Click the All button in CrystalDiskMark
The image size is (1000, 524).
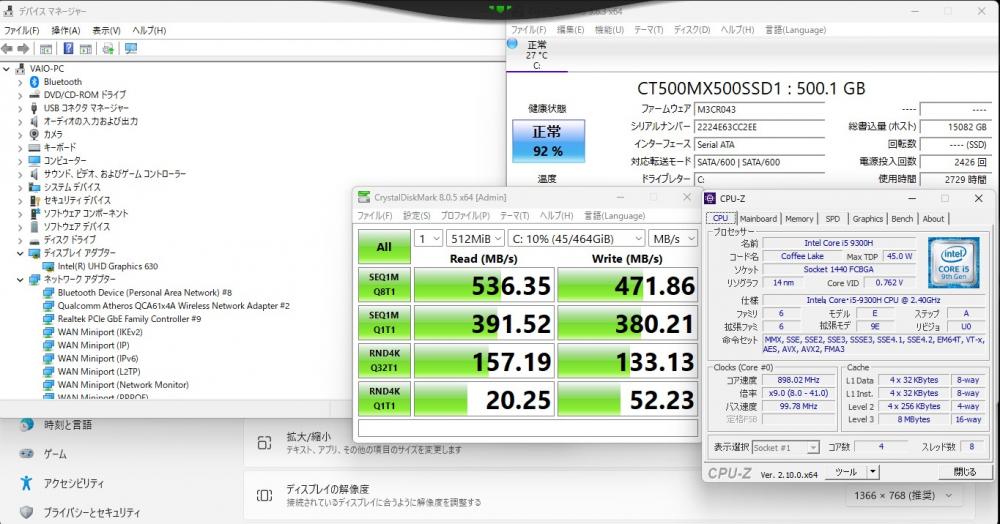(384, 247)
